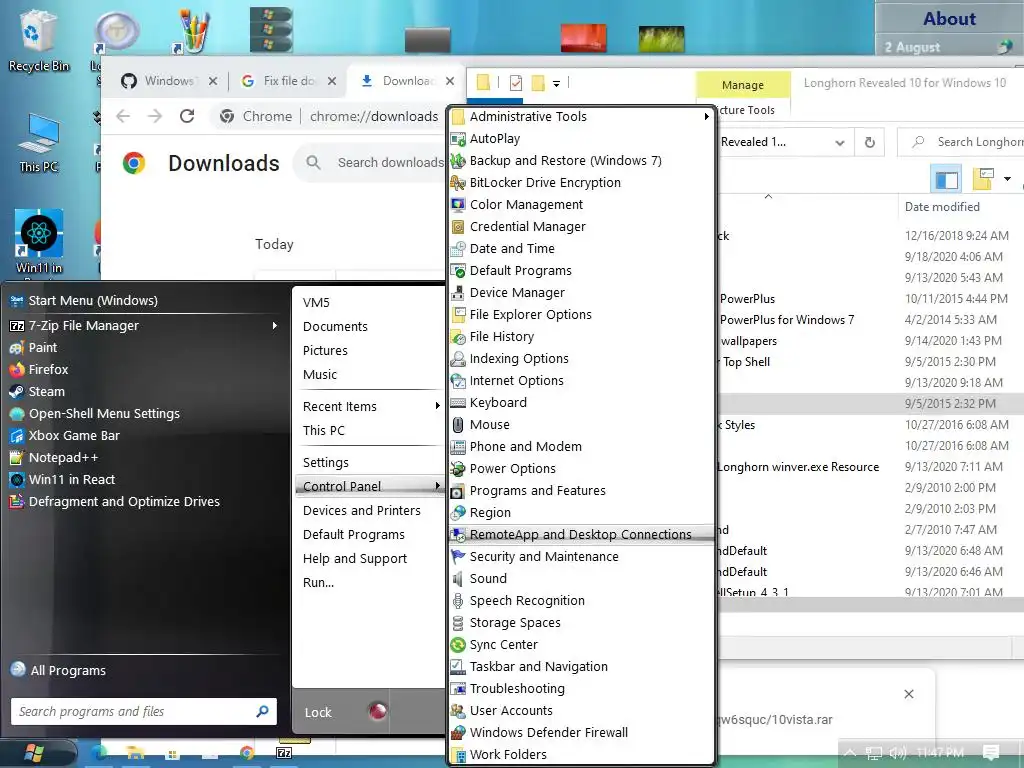Click the Lock button
1024x768 pixels.
318,712
